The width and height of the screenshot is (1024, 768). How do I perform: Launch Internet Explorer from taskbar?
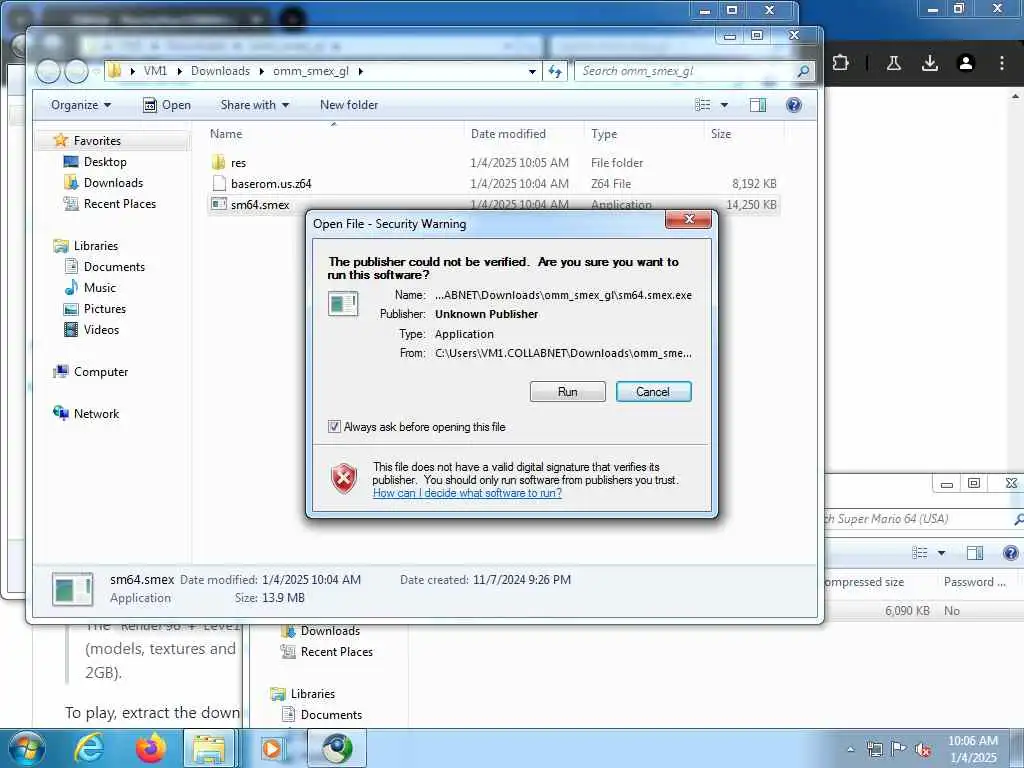89,748
